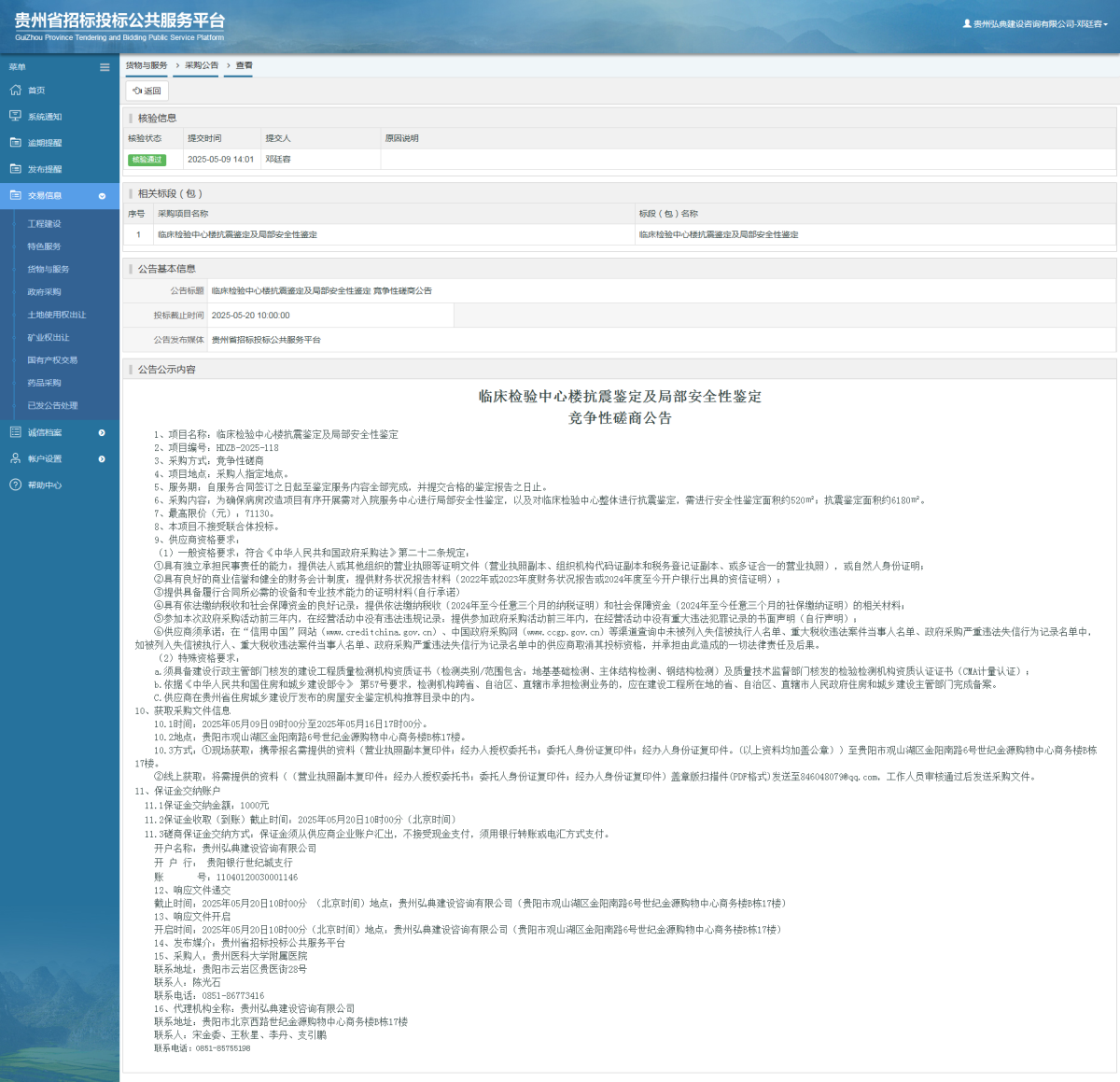Click the green 核验通过 status badge
Screen dimensions: 1120x1082
pyautogui.click(x=147, y=160)
